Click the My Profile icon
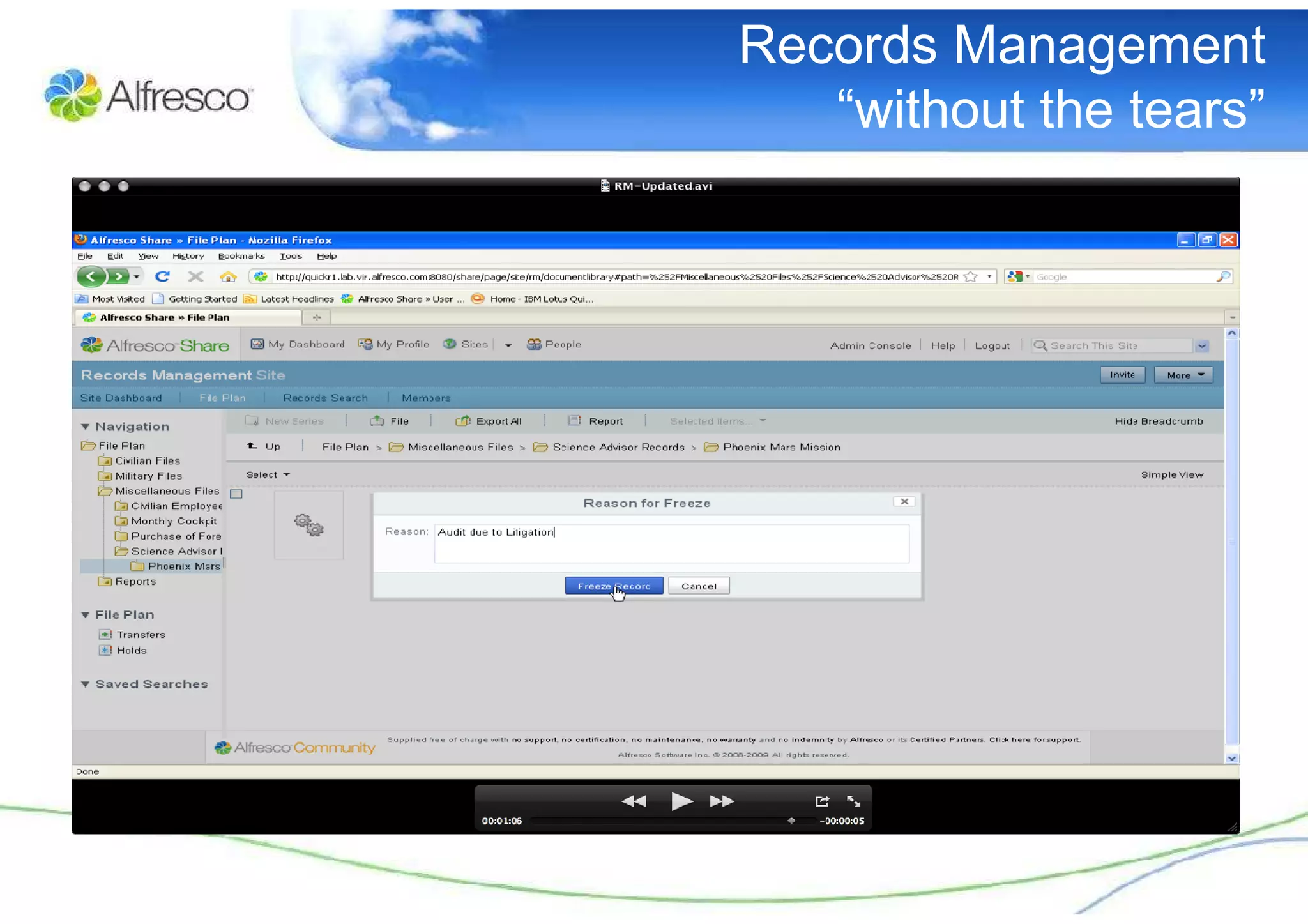 point(365,344)
